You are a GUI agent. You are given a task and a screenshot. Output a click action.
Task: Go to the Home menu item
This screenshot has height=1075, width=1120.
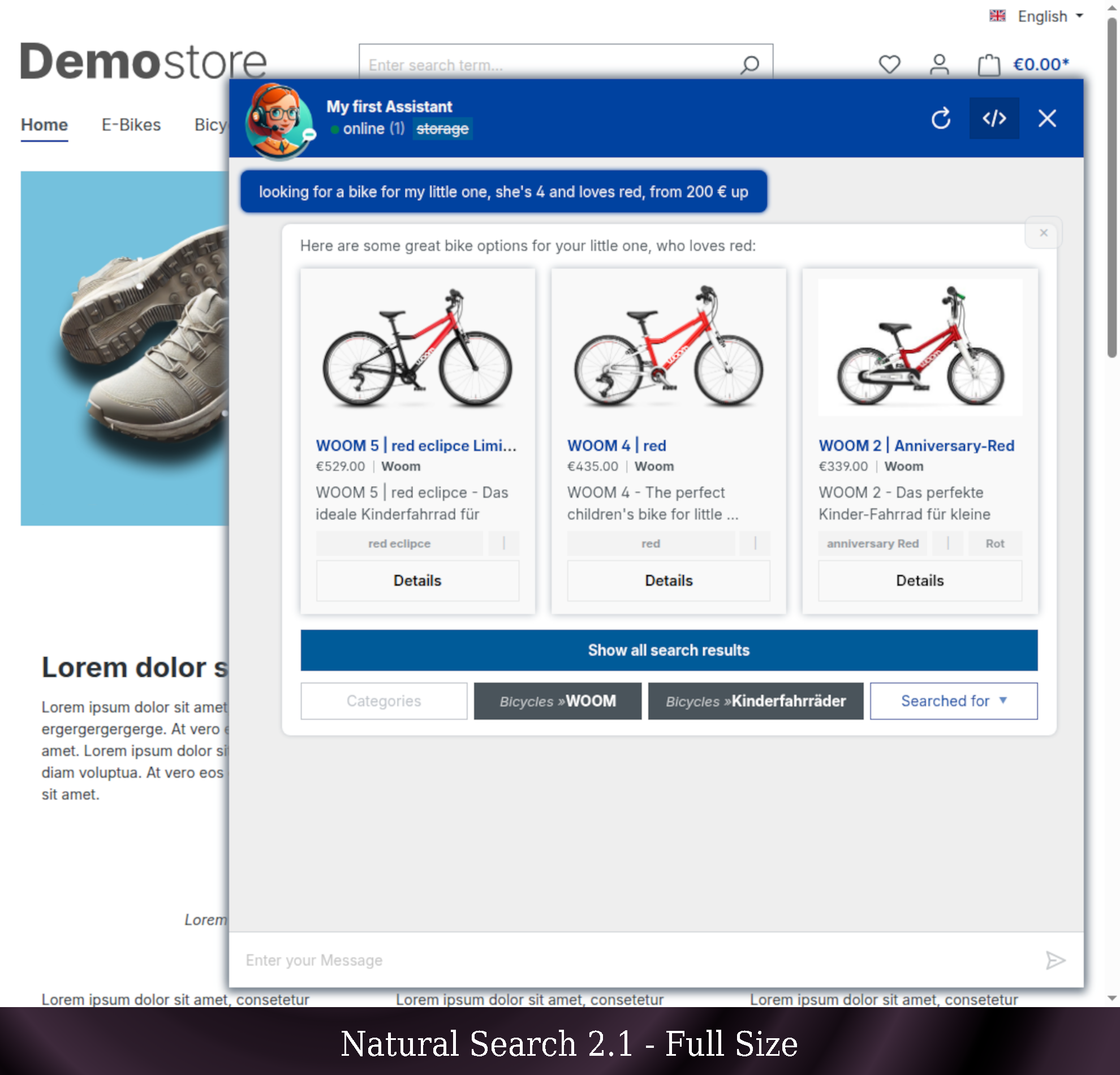(44, 124)
